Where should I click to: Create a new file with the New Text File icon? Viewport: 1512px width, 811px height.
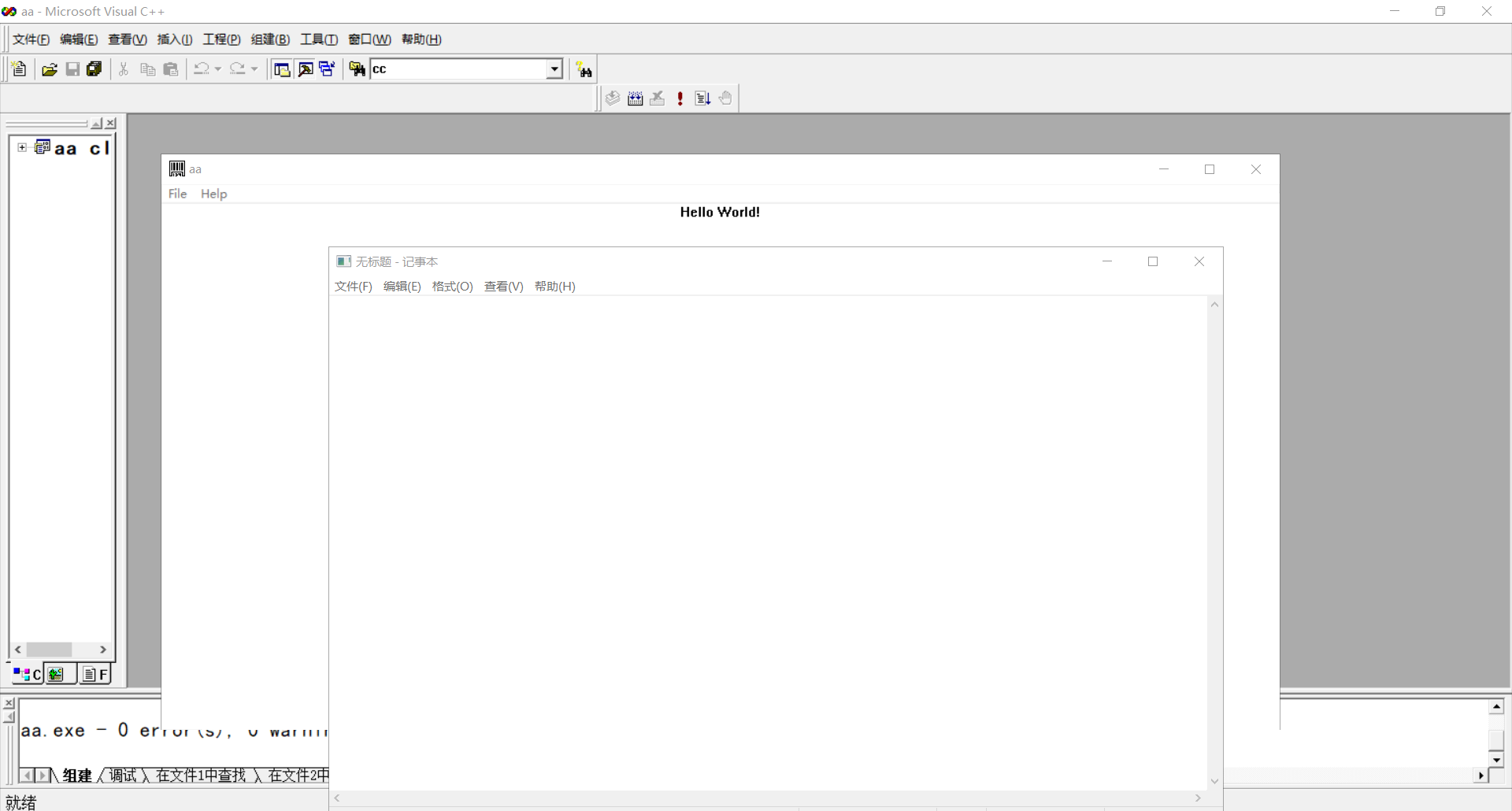tap(18, 69)
